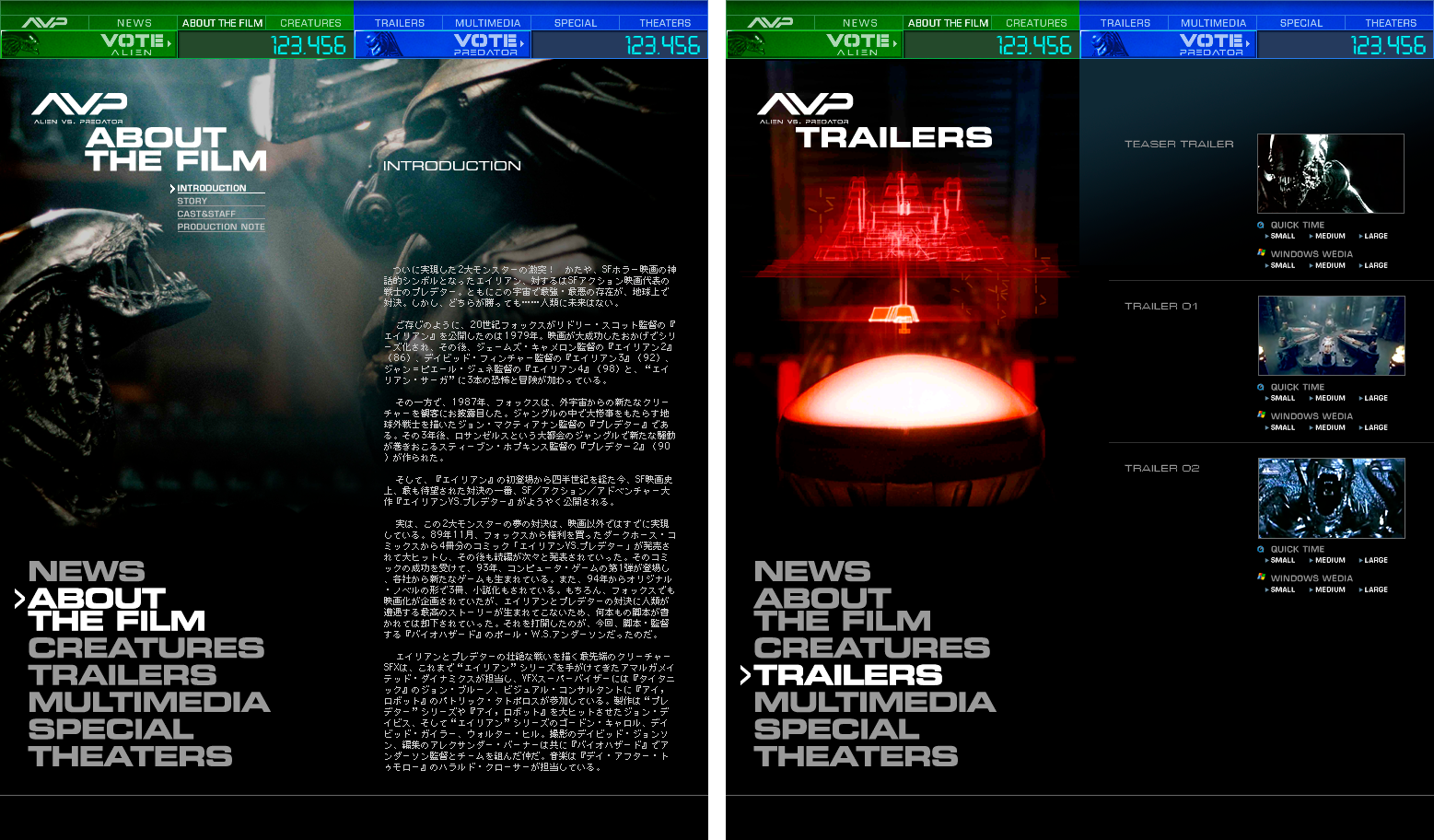The height and width of the screenshot is (840, 1434).
Task: Vote for Alien on the right page
Action: [x=860, y=44]
